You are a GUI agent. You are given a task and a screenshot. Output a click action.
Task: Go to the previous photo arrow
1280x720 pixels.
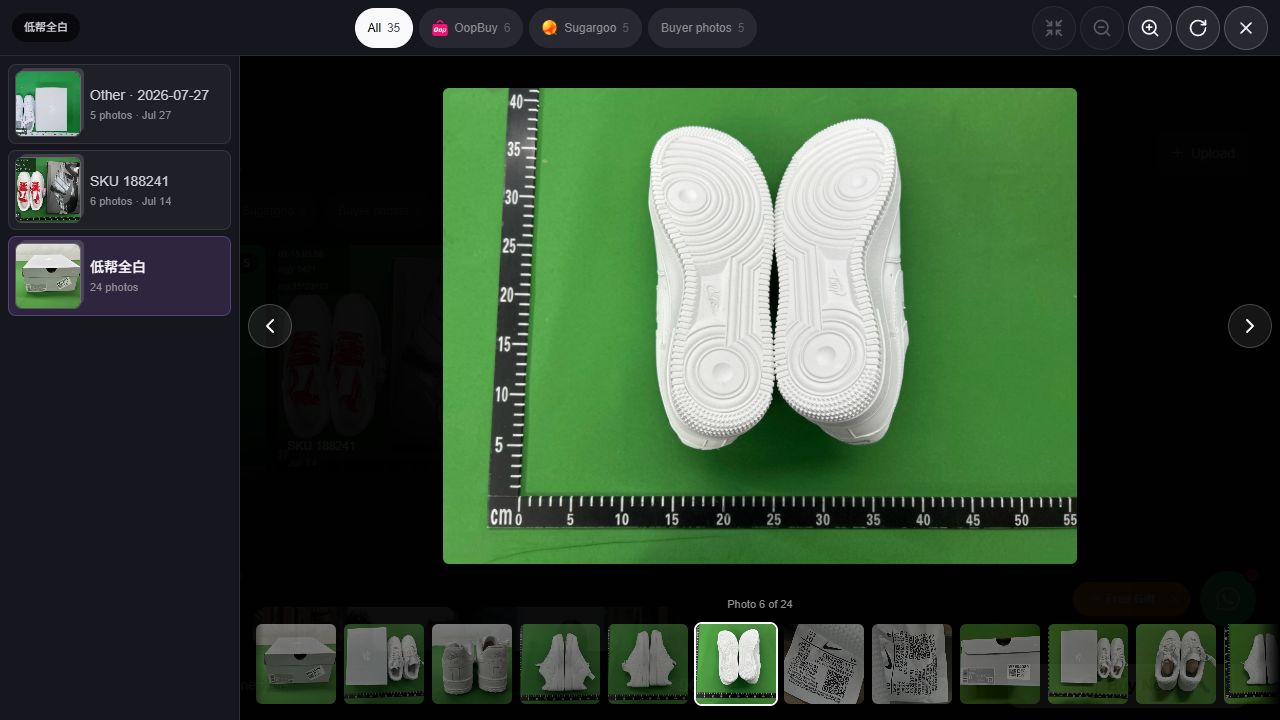[x=270, y=326]
